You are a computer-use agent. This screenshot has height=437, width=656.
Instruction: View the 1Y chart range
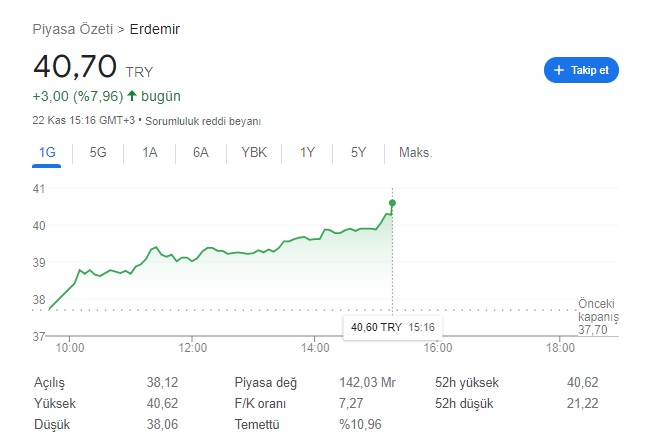tap(307, 153)
